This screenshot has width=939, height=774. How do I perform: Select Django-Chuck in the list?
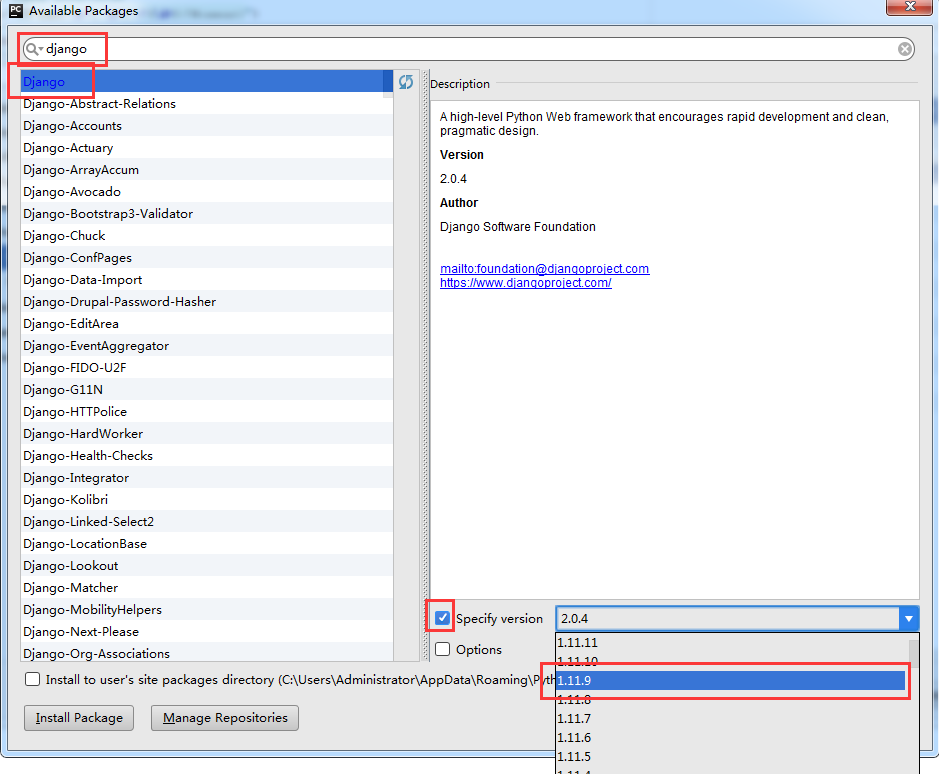pos(207,235)
